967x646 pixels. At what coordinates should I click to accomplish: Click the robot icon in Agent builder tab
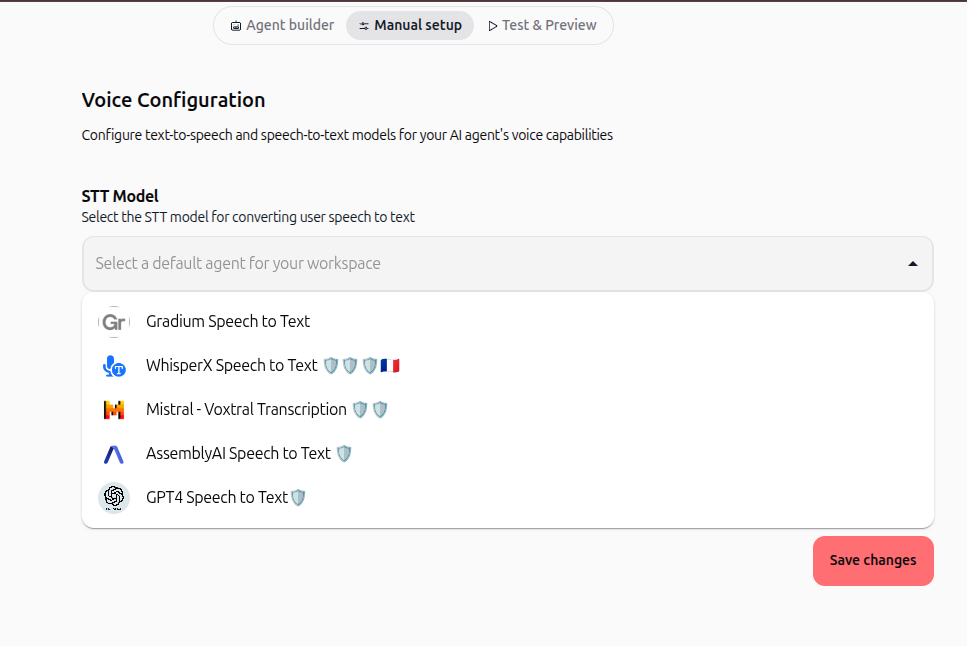point(236,26)
